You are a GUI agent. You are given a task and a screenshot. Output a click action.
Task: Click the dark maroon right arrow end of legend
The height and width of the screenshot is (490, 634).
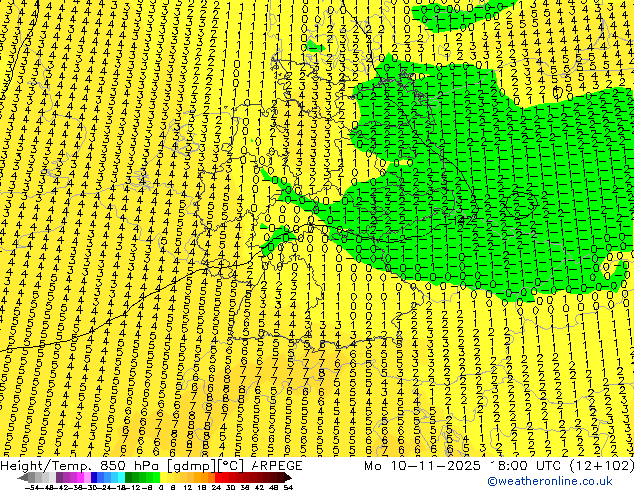coord(288,478)
